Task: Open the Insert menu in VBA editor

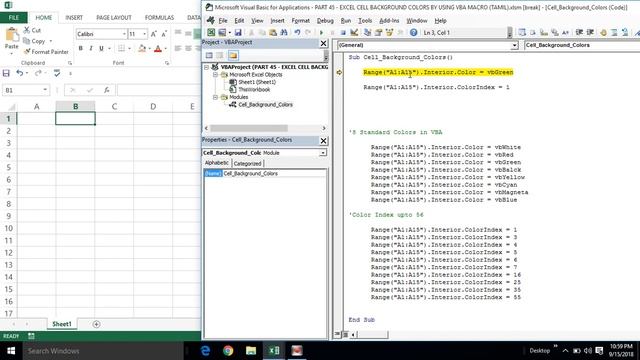Action: pyautogui.click(x=277, y=20)
